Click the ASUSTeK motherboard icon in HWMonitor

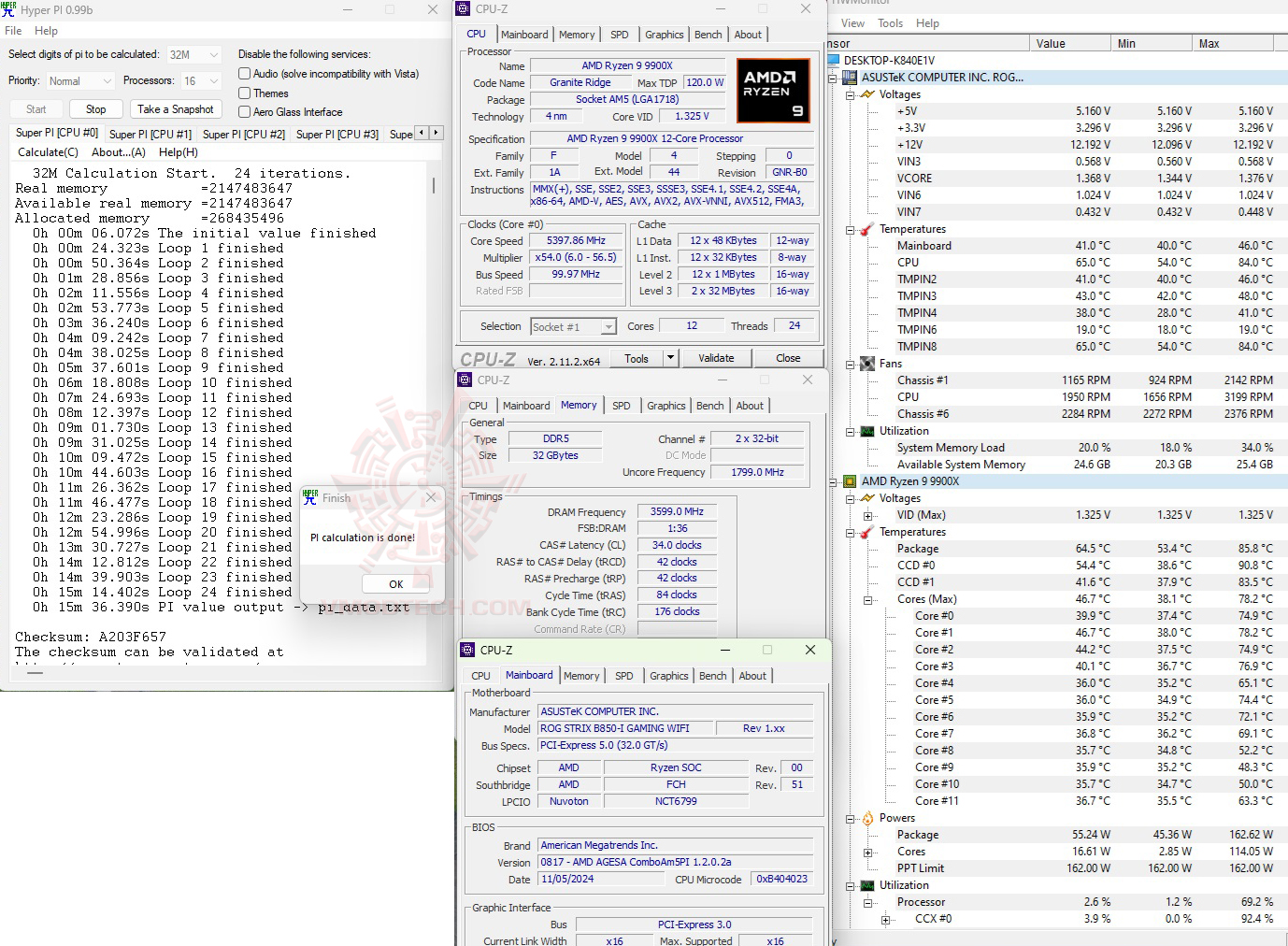[x=850, y=78]
